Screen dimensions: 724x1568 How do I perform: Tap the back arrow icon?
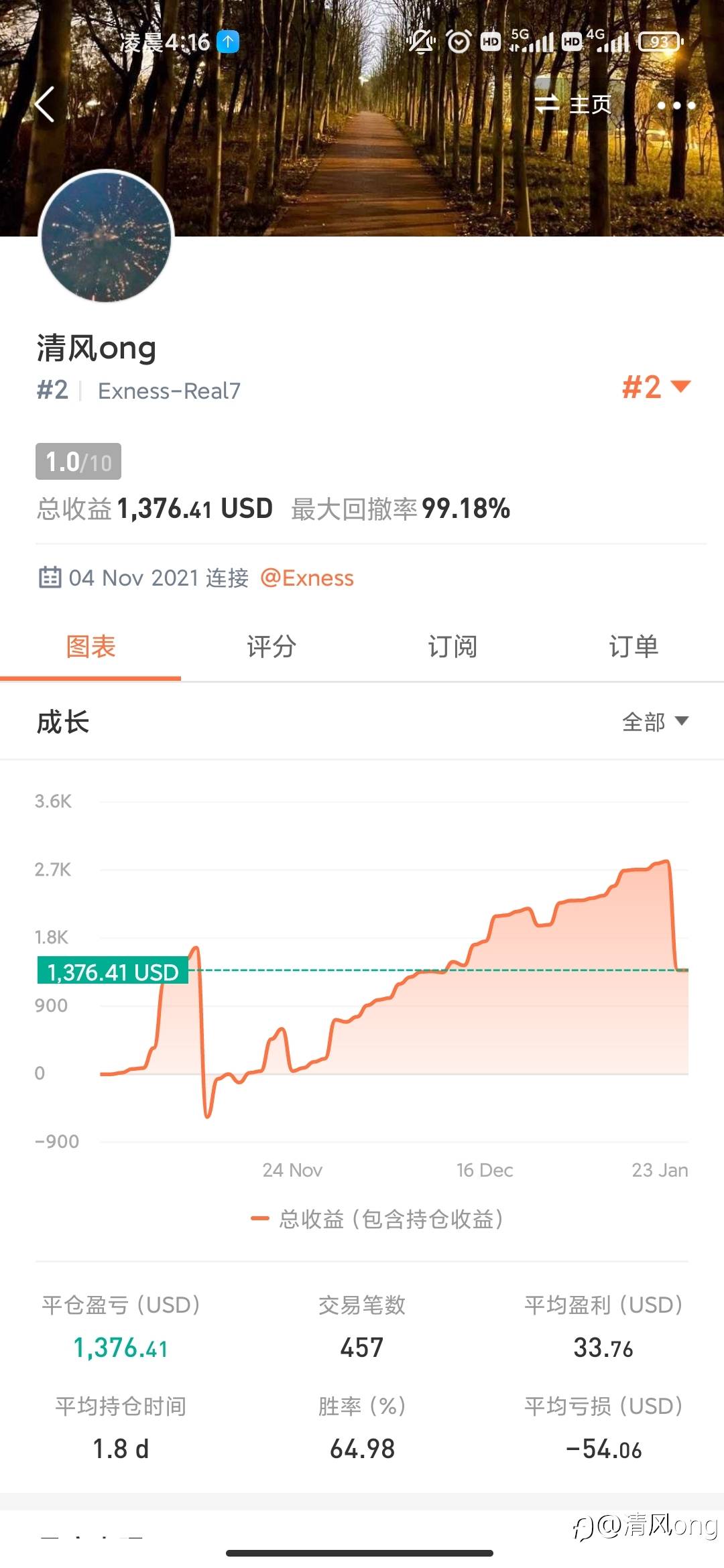(x=44, y=105)
